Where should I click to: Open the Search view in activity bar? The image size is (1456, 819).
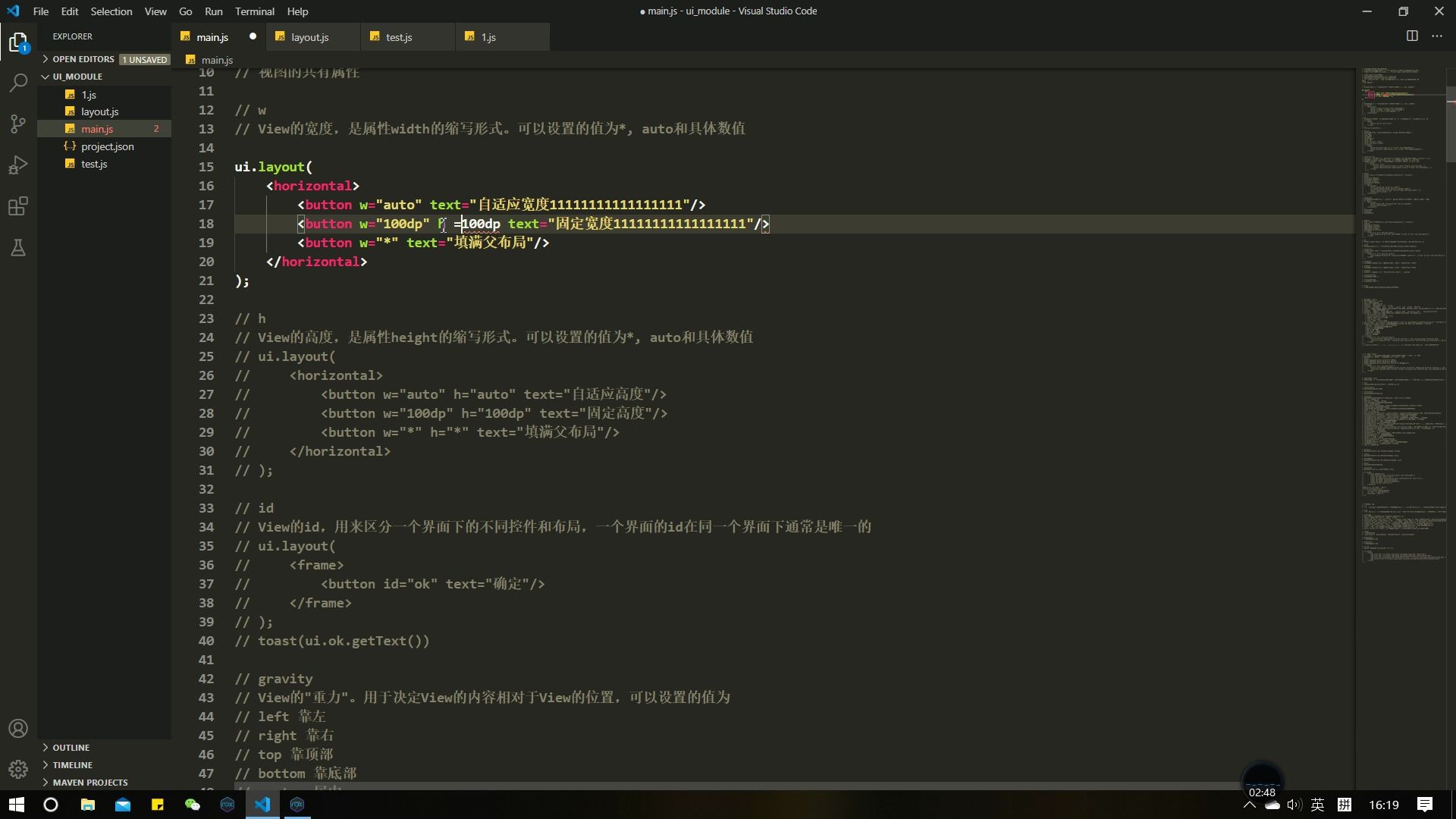(x=18, y=82)
